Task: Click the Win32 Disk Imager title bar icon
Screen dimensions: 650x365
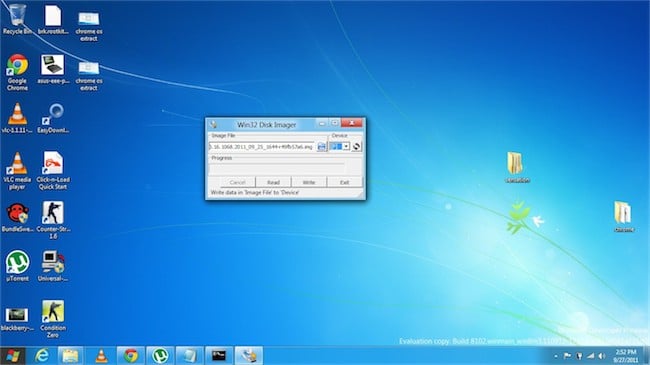Action: tap(214, 124)
